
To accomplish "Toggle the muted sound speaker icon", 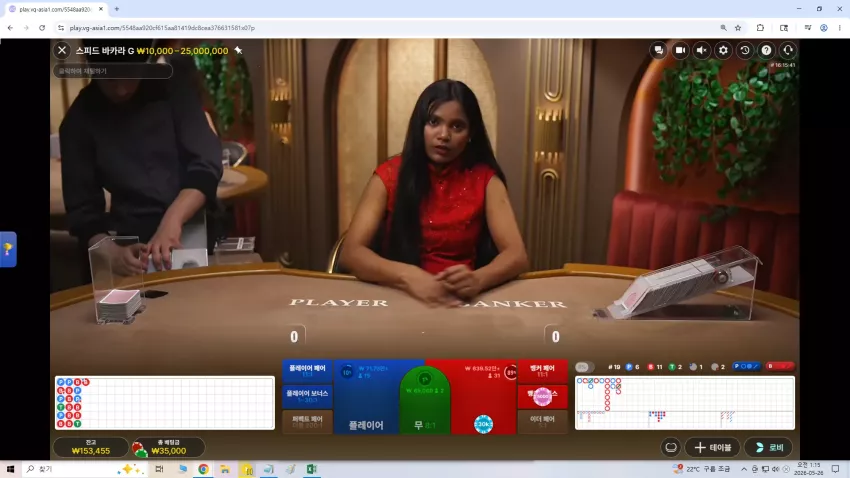I will (701, 50).
